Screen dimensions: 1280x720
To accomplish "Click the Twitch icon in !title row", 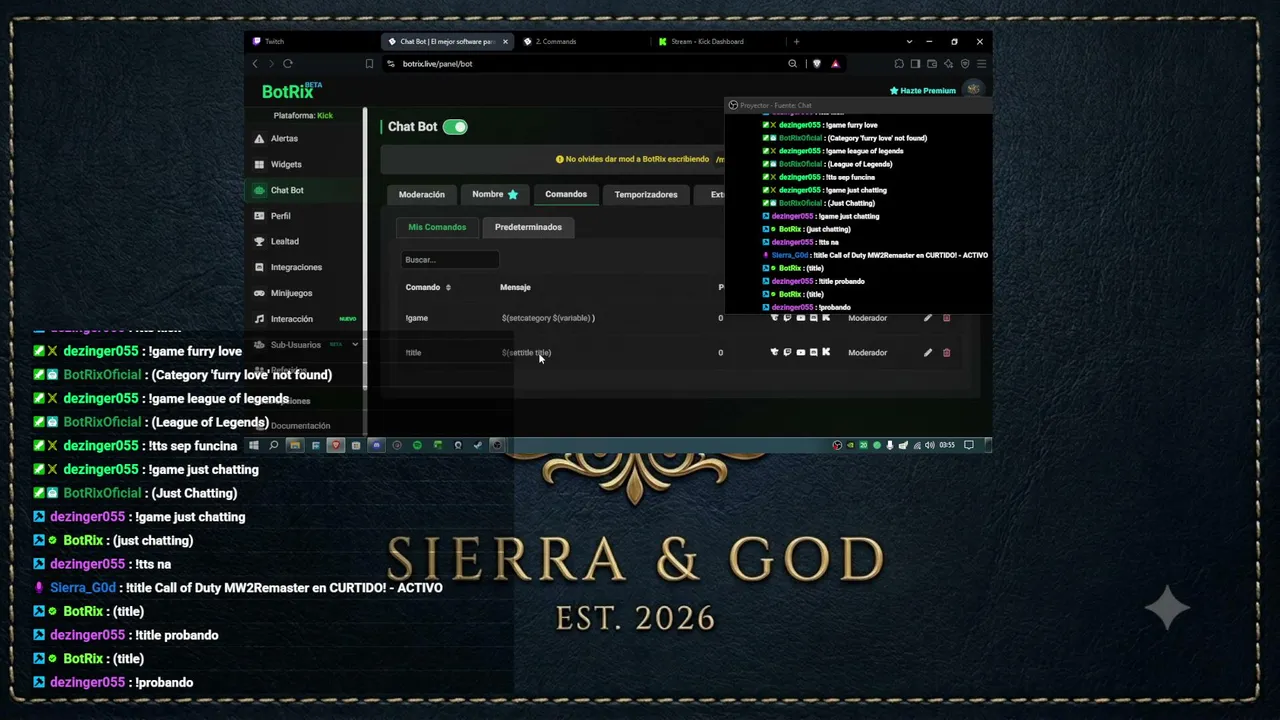I will pos(787,352).
